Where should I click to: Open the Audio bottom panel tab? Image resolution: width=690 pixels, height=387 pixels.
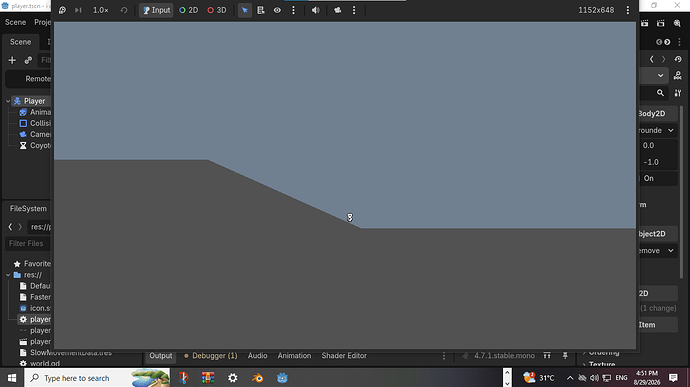pos(257,356)
